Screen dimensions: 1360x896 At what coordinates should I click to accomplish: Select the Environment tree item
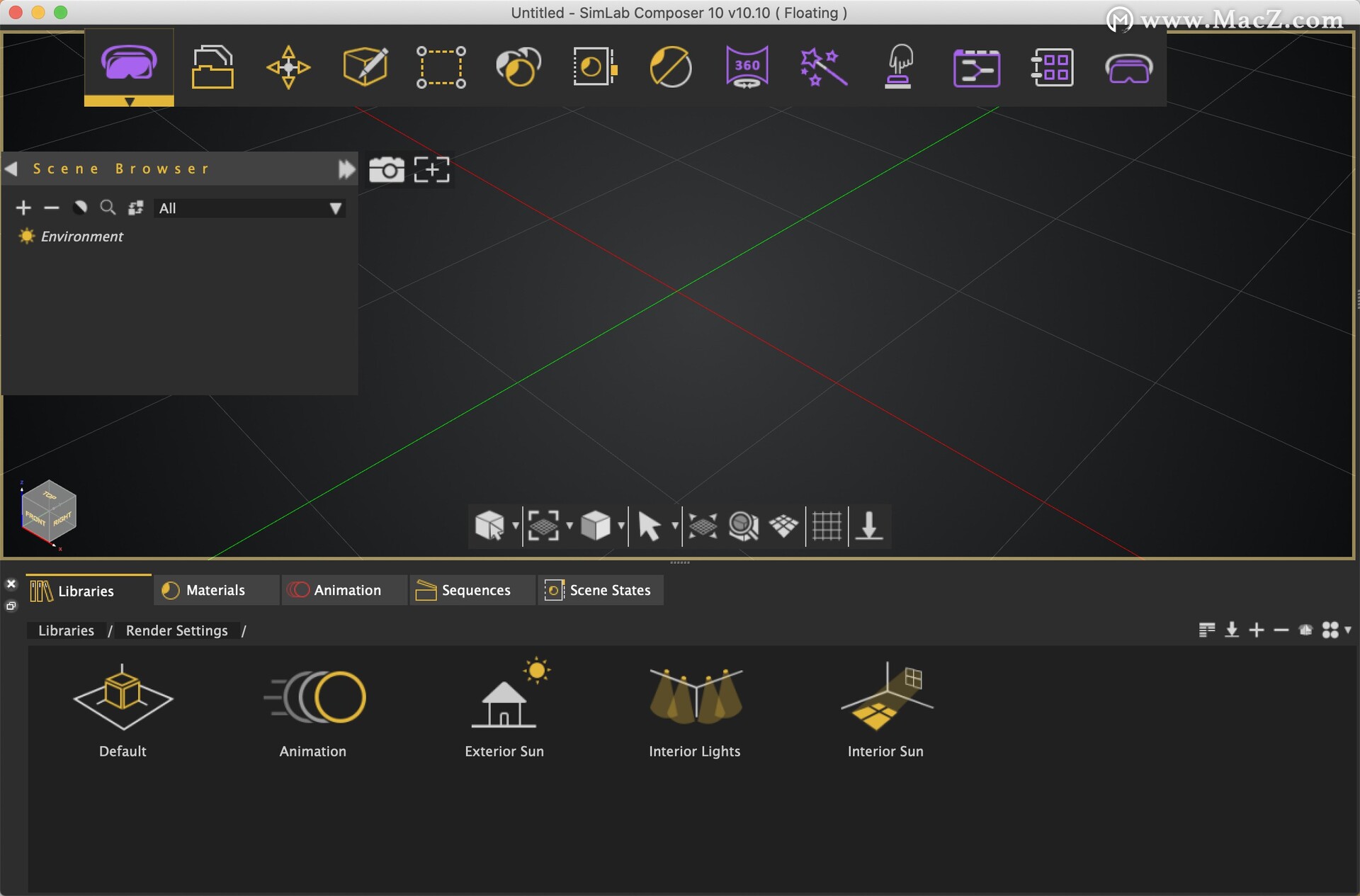[81, 236]
